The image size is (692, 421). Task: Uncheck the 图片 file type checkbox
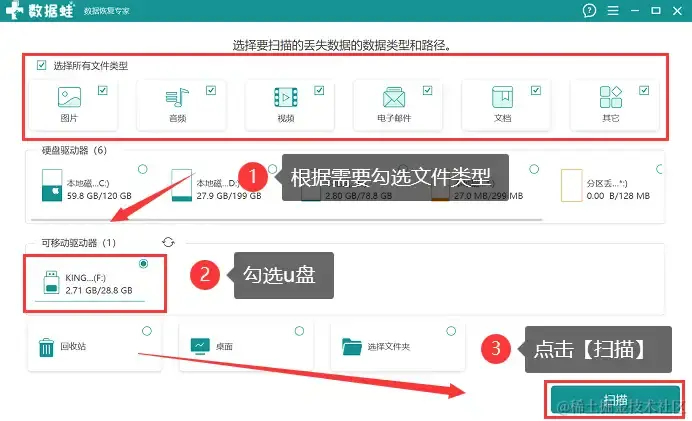[103, 90]
